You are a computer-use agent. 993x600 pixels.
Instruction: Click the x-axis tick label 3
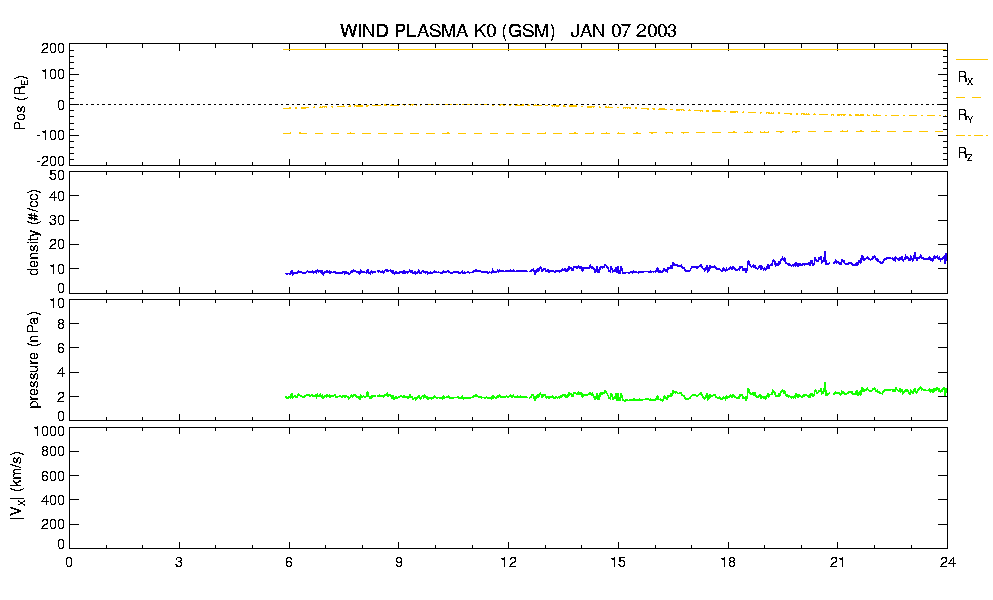(x=179, y=563)
